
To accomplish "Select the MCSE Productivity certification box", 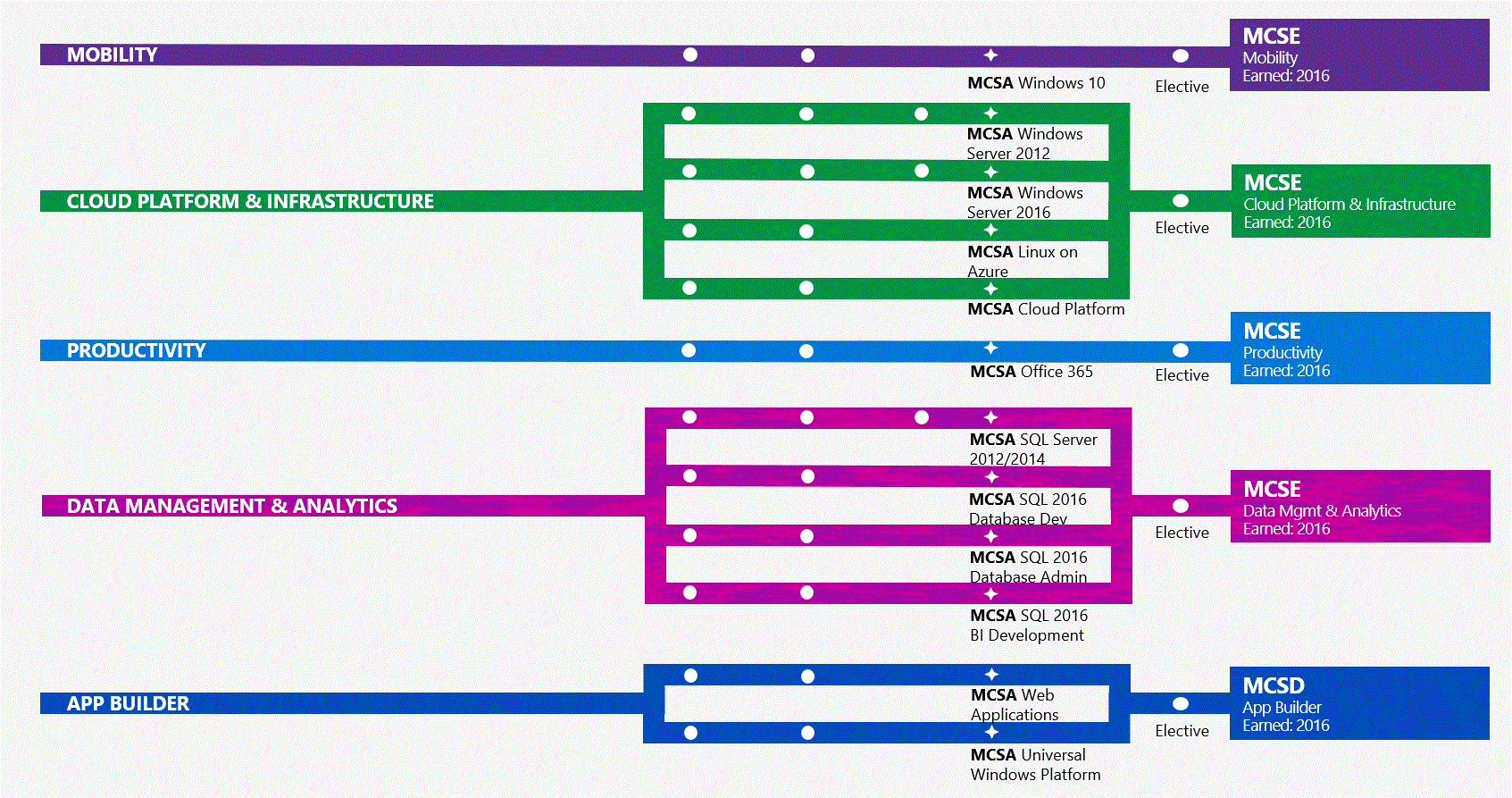I will click(1359, 349).
